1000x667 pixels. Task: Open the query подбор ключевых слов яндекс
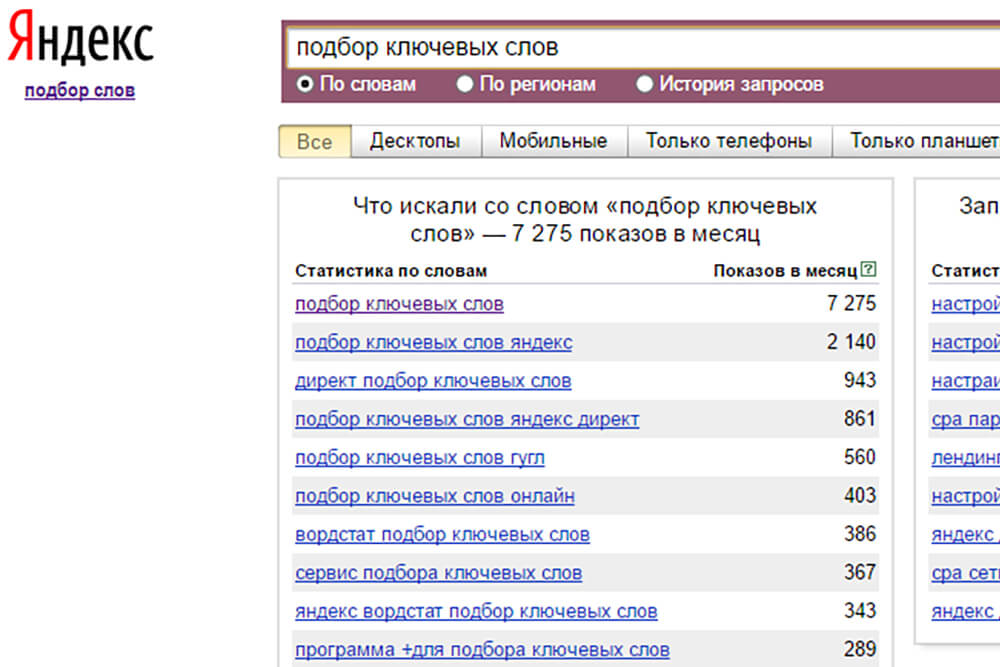coord(434,342)
